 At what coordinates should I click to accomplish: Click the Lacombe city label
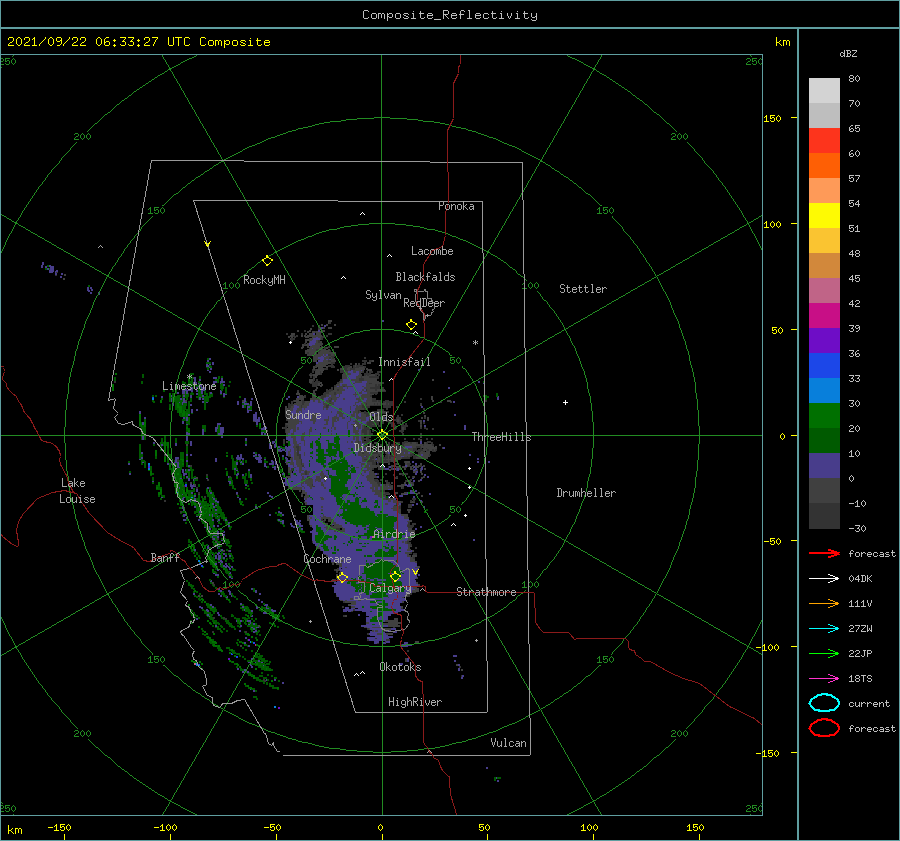(x=432, y=251)
